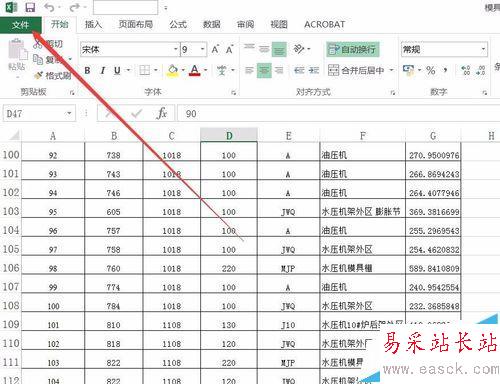The image size is (500, 384).
Task: Open the 对齐方式 alignment dialog launcher
Action: (393, 93)
